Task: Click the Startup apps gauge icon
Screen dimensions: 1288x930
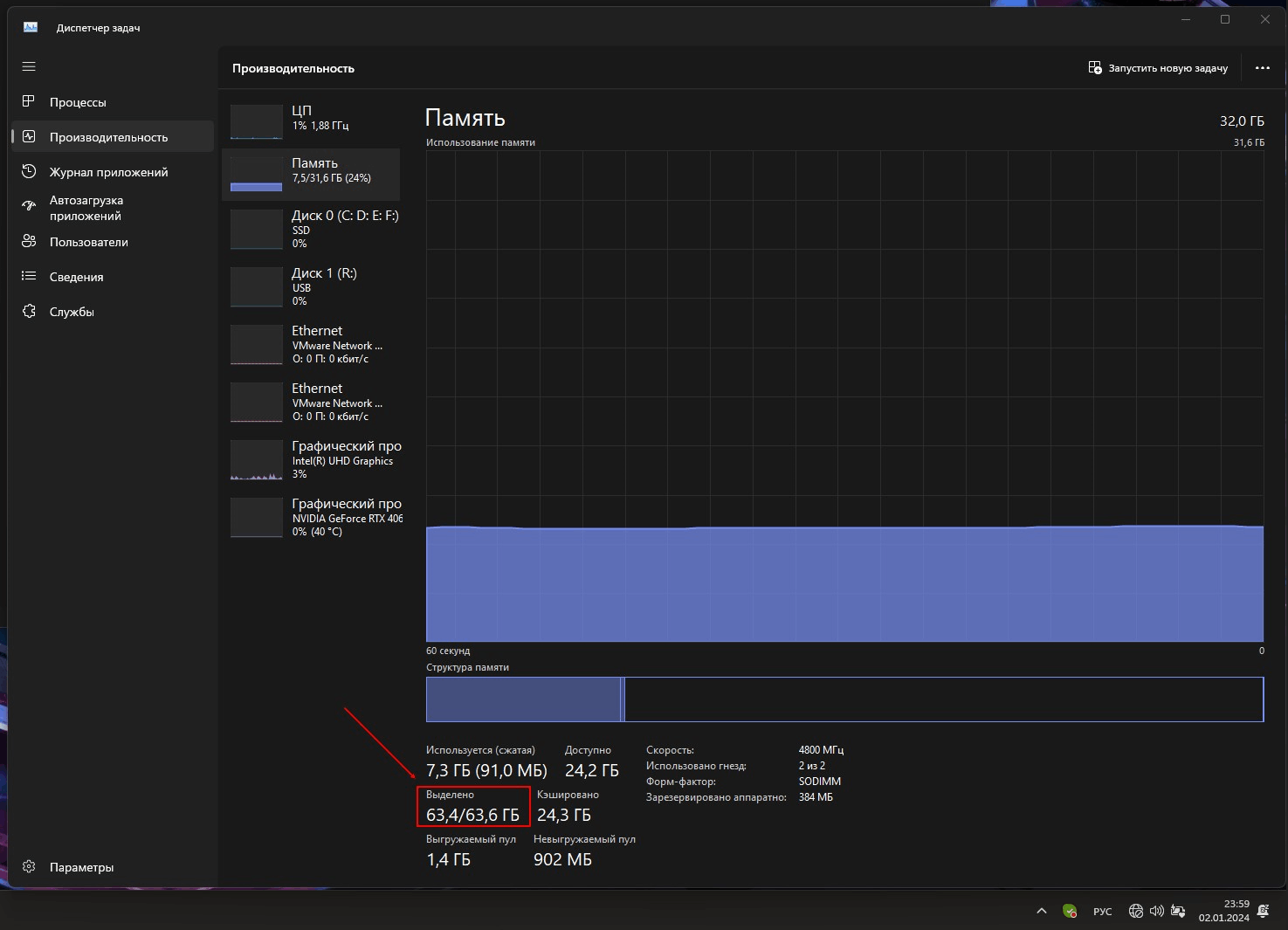Action: click(x=29, y=206)
